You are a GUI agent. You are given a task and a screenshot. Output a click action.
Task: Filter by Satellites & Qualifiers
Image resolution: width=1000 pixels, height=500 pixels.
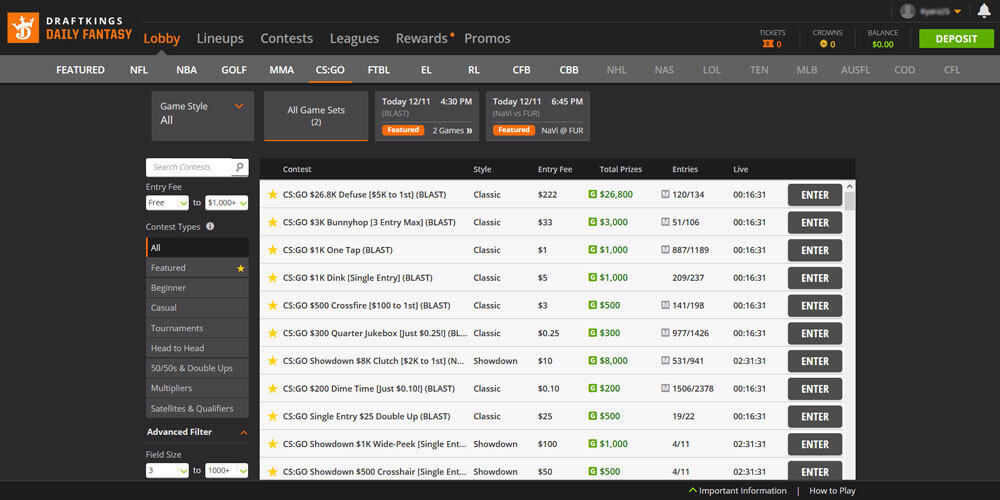point(197,408)
